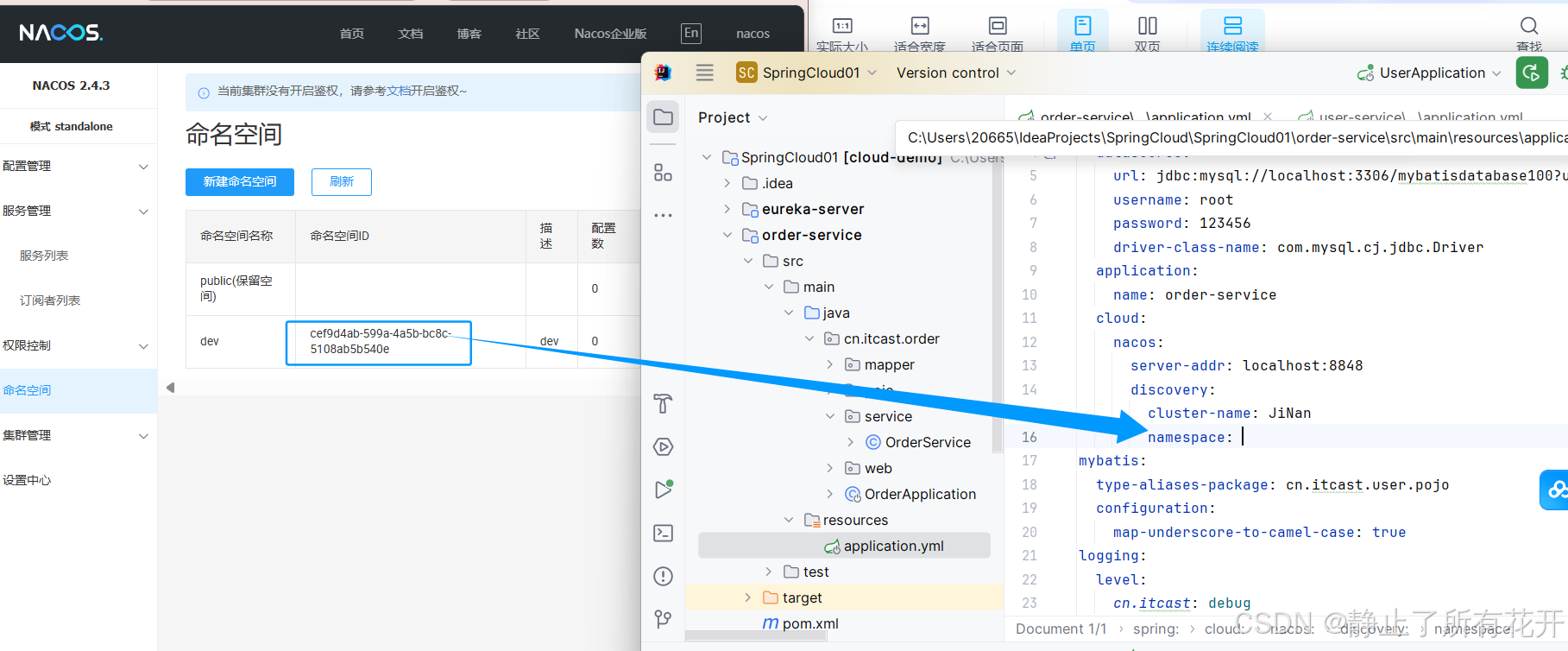The width and height of the screenshot is (1568, 651).
Task: Click spring breadcrumb in editor footer
Action: tap(1156, 629)
